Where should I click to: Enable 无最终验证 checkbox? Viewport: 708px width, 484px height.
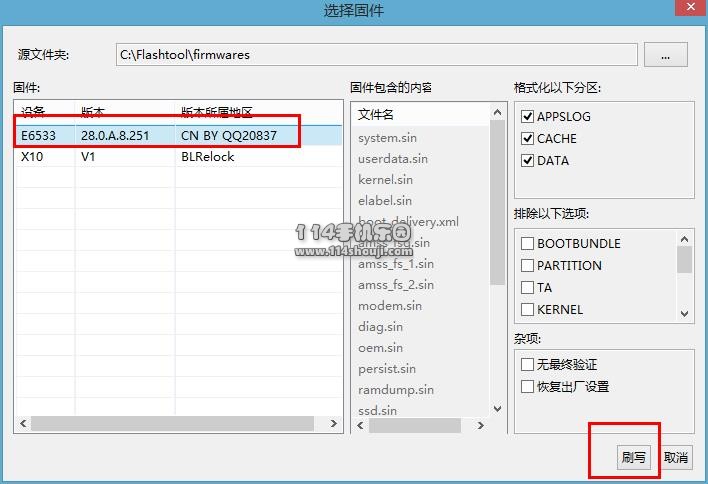[x=528, y=365]
